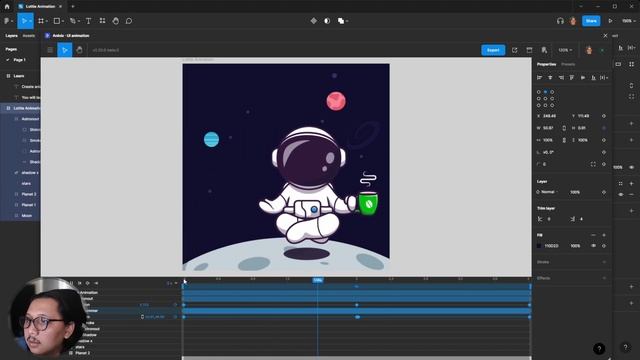This screenshot has width=640, height=360.
Task: Select the Aninix selection arrow tool
Action: (64, 50)
